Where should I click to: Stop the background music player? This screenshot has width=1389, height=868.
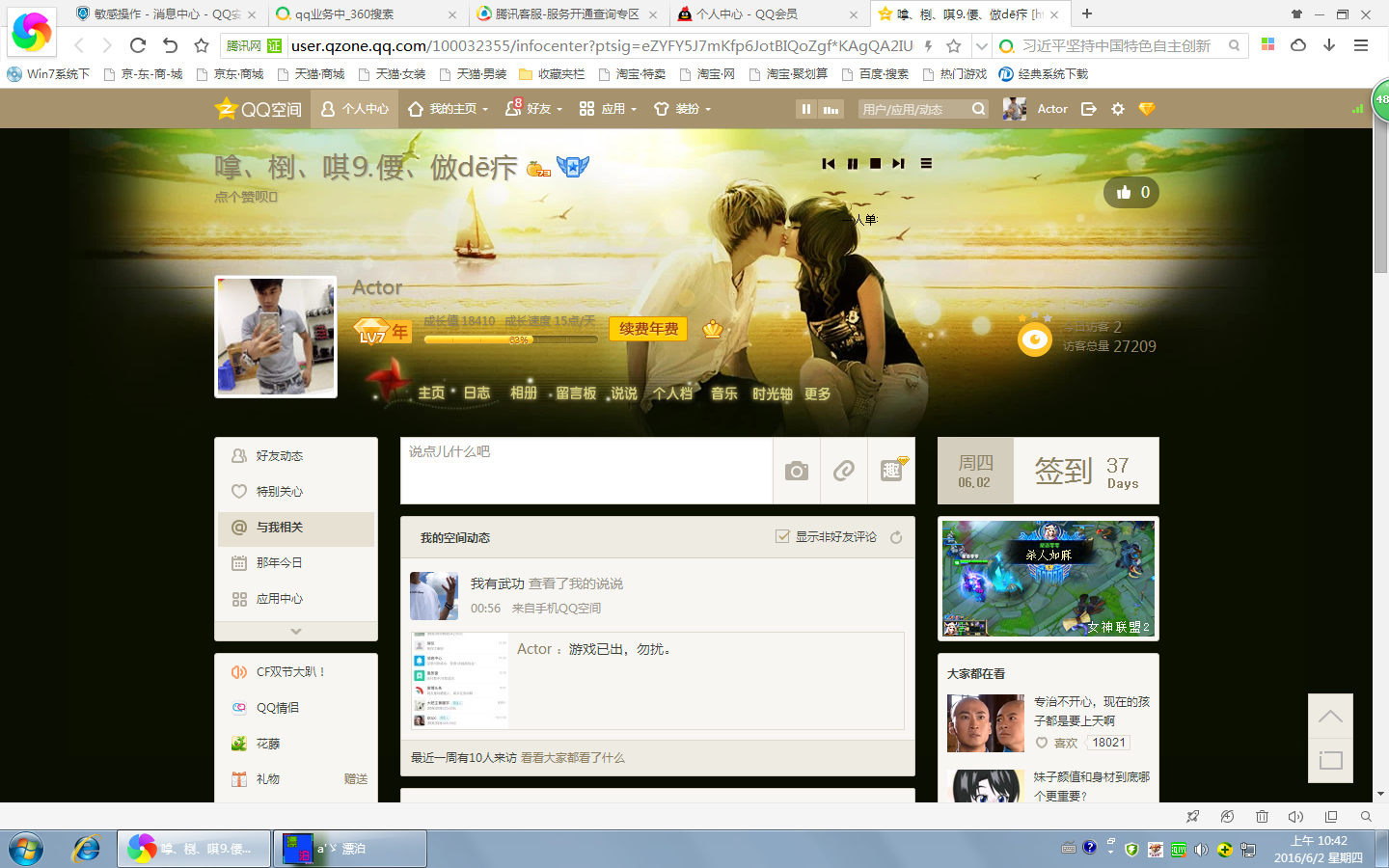coord(875,164)
